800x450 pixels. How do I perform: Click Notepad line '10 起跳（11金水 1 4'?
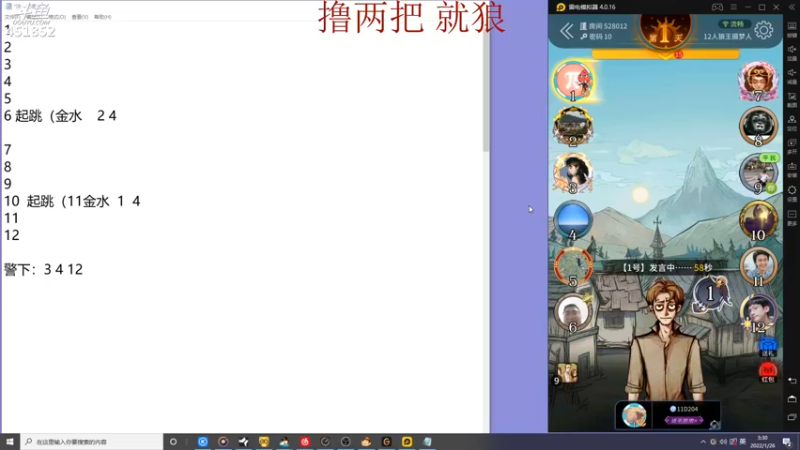click(x=72, y=201)
